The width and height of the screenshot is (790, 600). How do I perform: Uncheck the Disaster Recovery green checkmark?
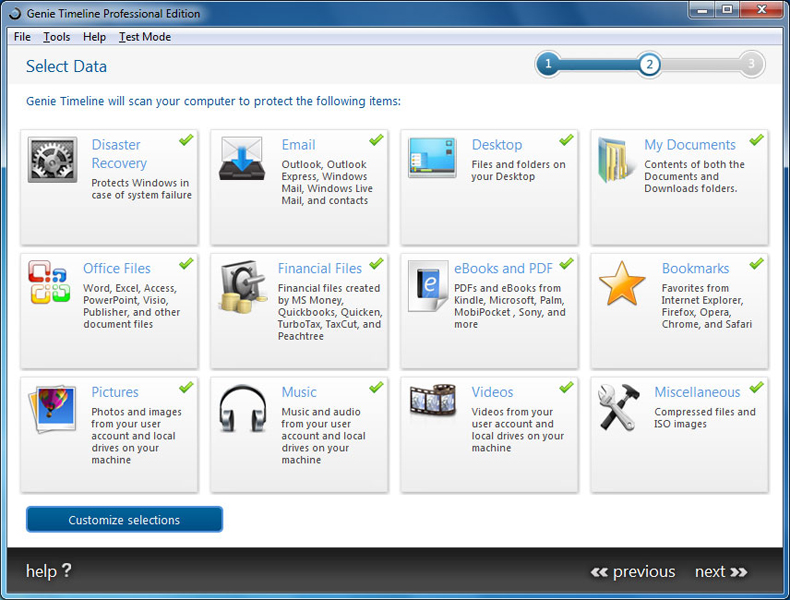186,140
